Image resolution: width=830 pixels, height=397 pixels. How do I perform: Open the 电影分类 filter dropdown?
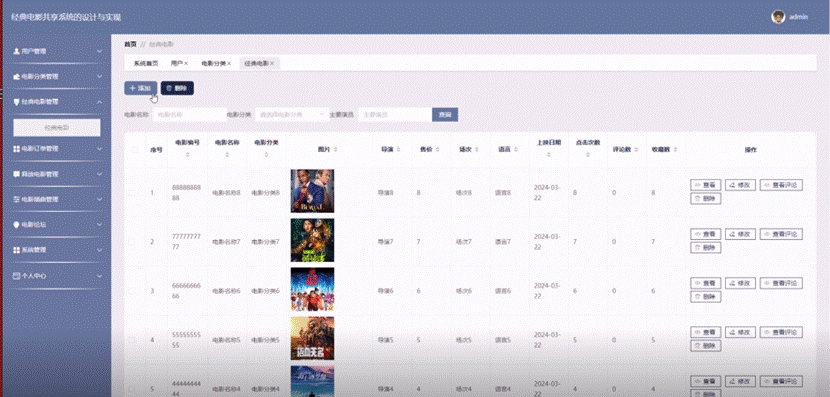point(292,114)
